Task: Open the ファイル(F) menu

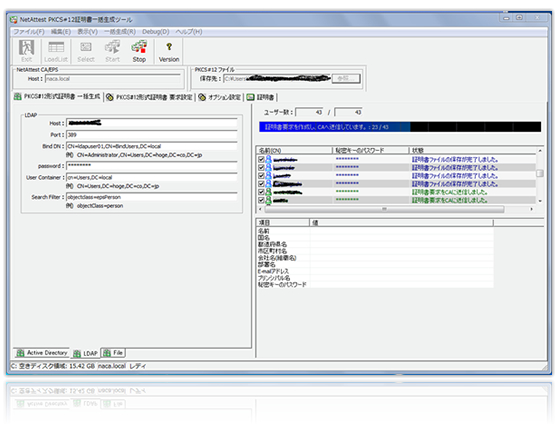Action: tap(29, 32)
